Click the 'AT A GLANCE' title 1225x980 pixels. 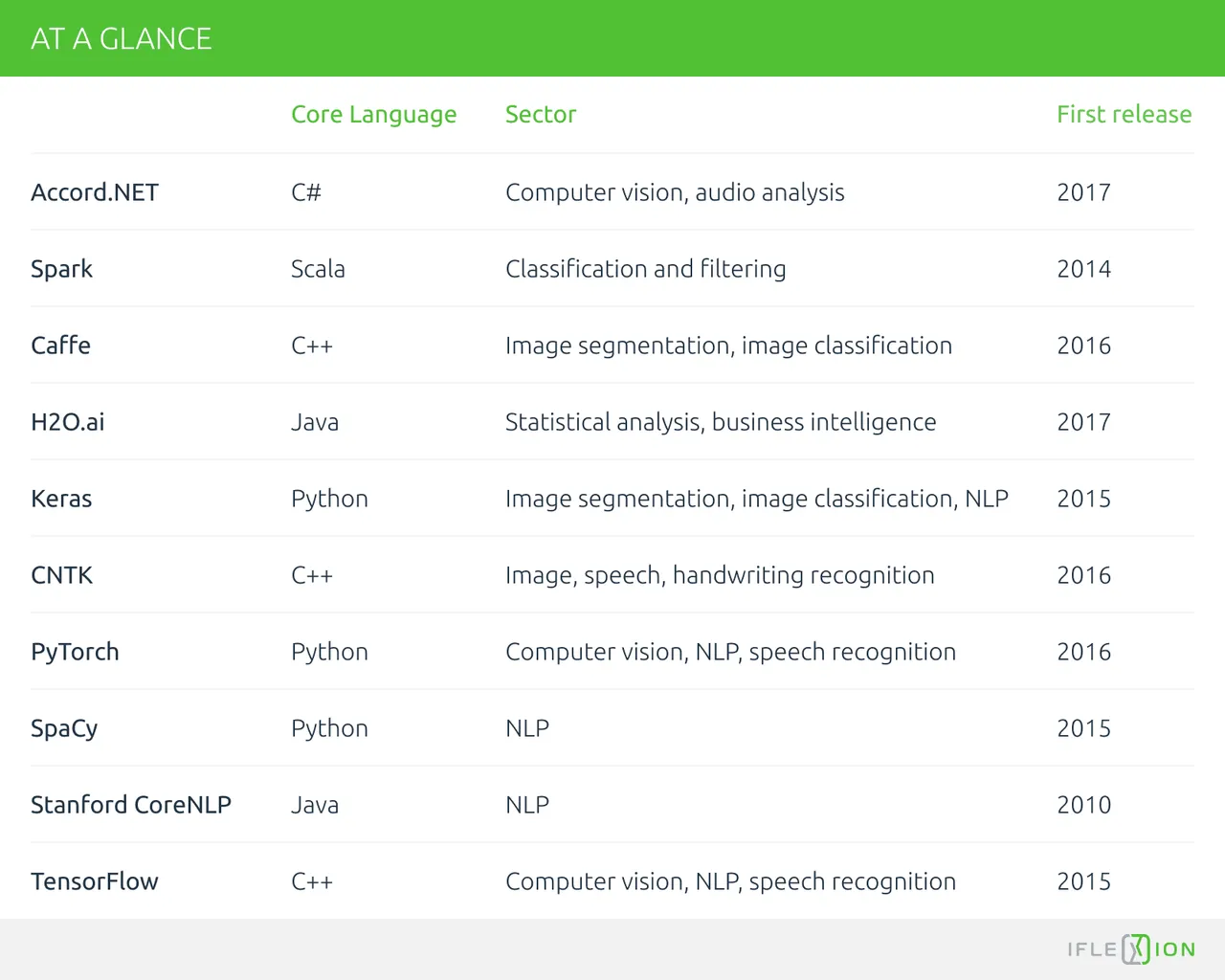(x=122, y=38)
